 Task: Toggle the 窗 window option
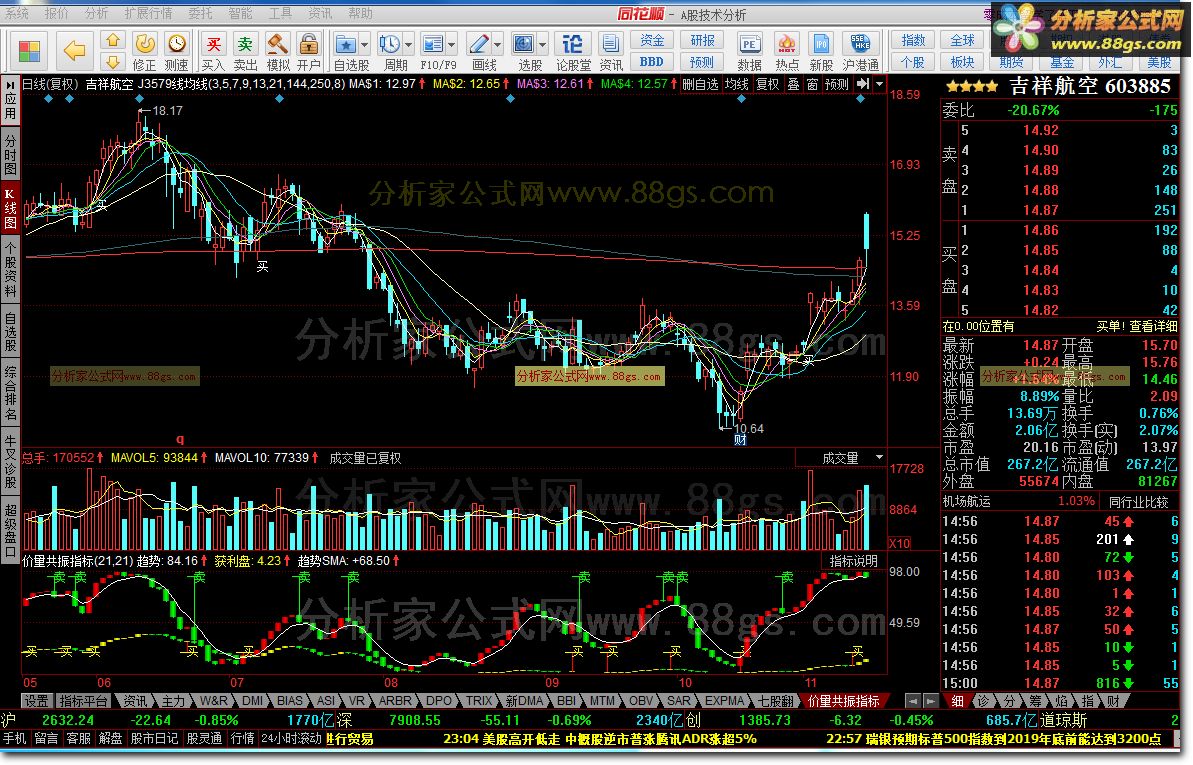pyautogui.click(x=812, y=84)
